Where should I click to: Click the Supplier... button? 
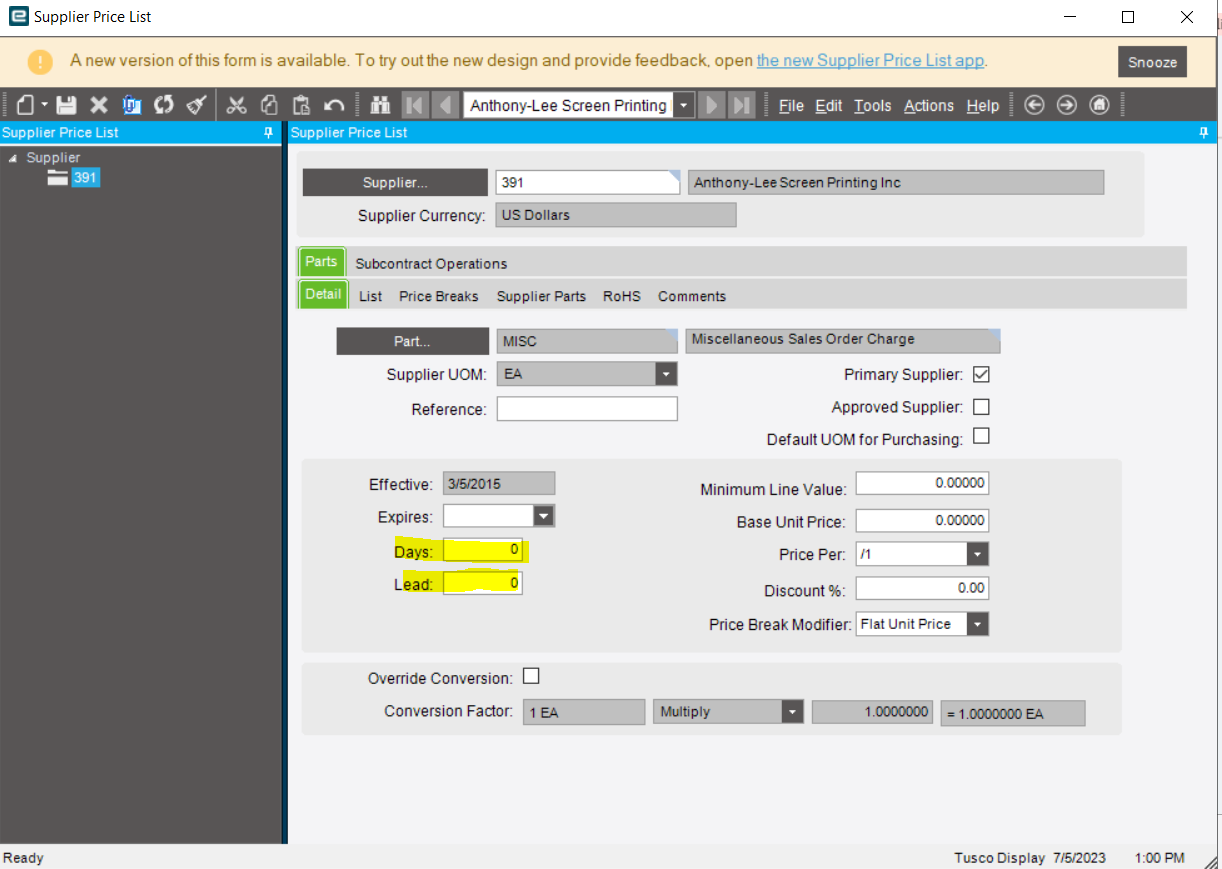[394, 182]
